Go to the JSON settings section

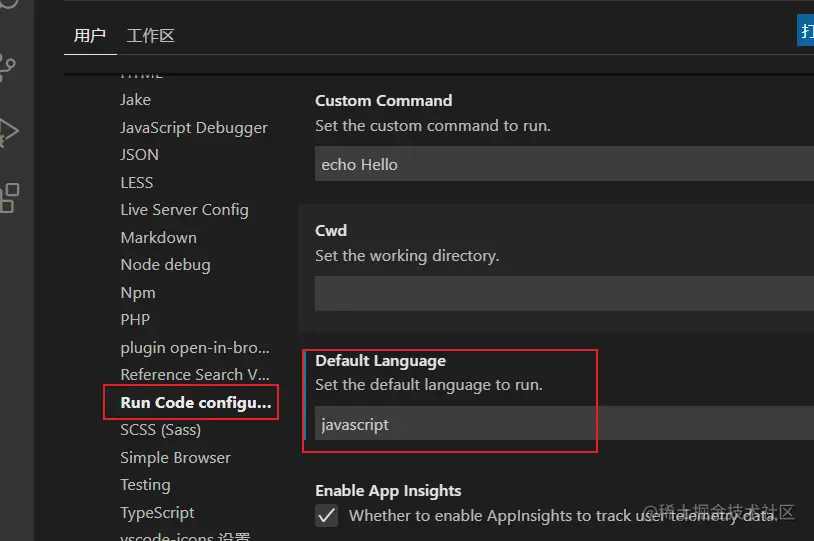tap(139, 154)
